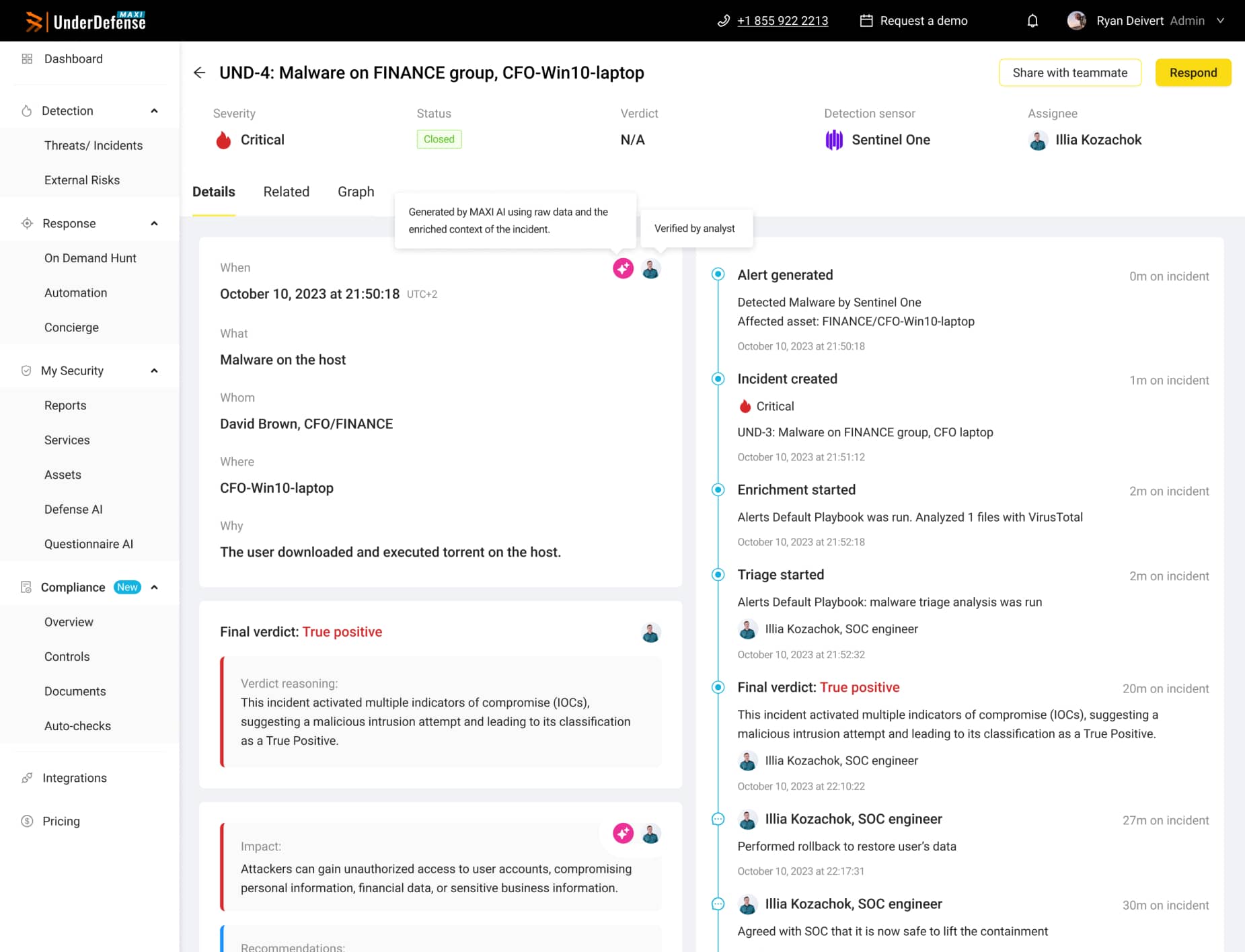Screen dimensions: 1245x952
Task: Click the Dashboard grid icon
Action: [27, 58]
